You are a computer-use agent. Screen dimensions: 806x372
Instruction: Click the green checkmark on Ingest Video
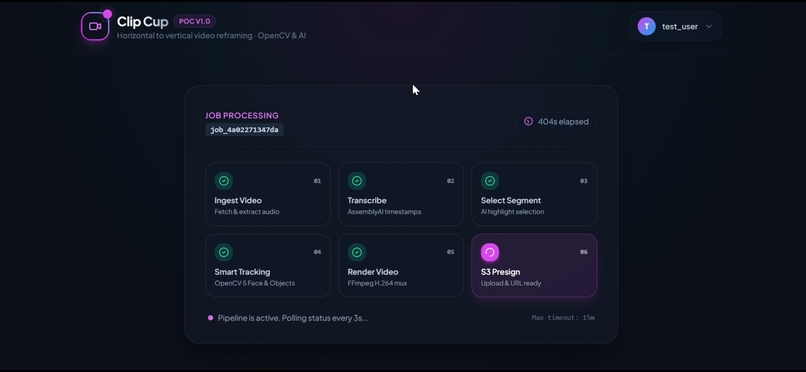224,181
